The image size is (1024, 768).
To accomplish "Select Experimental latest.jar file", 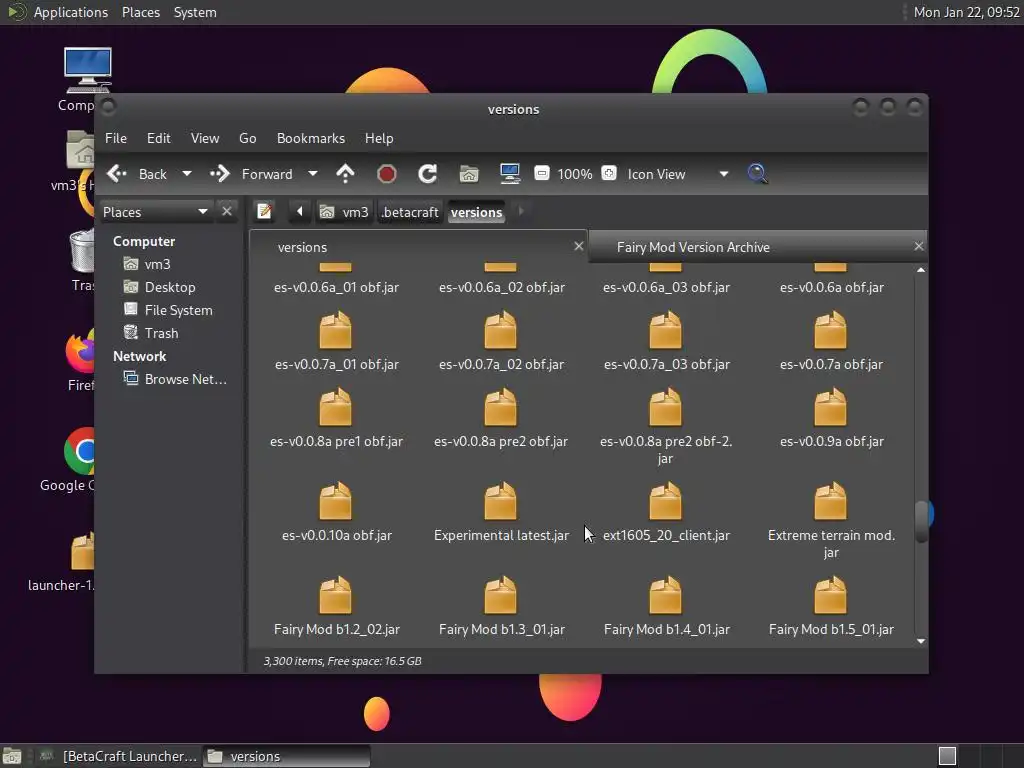I will [x=501, y=513].
